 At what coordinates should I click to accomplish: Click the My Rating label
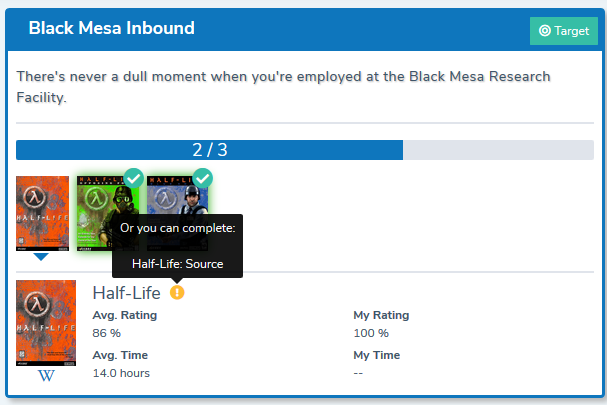[x=381, y=315]
